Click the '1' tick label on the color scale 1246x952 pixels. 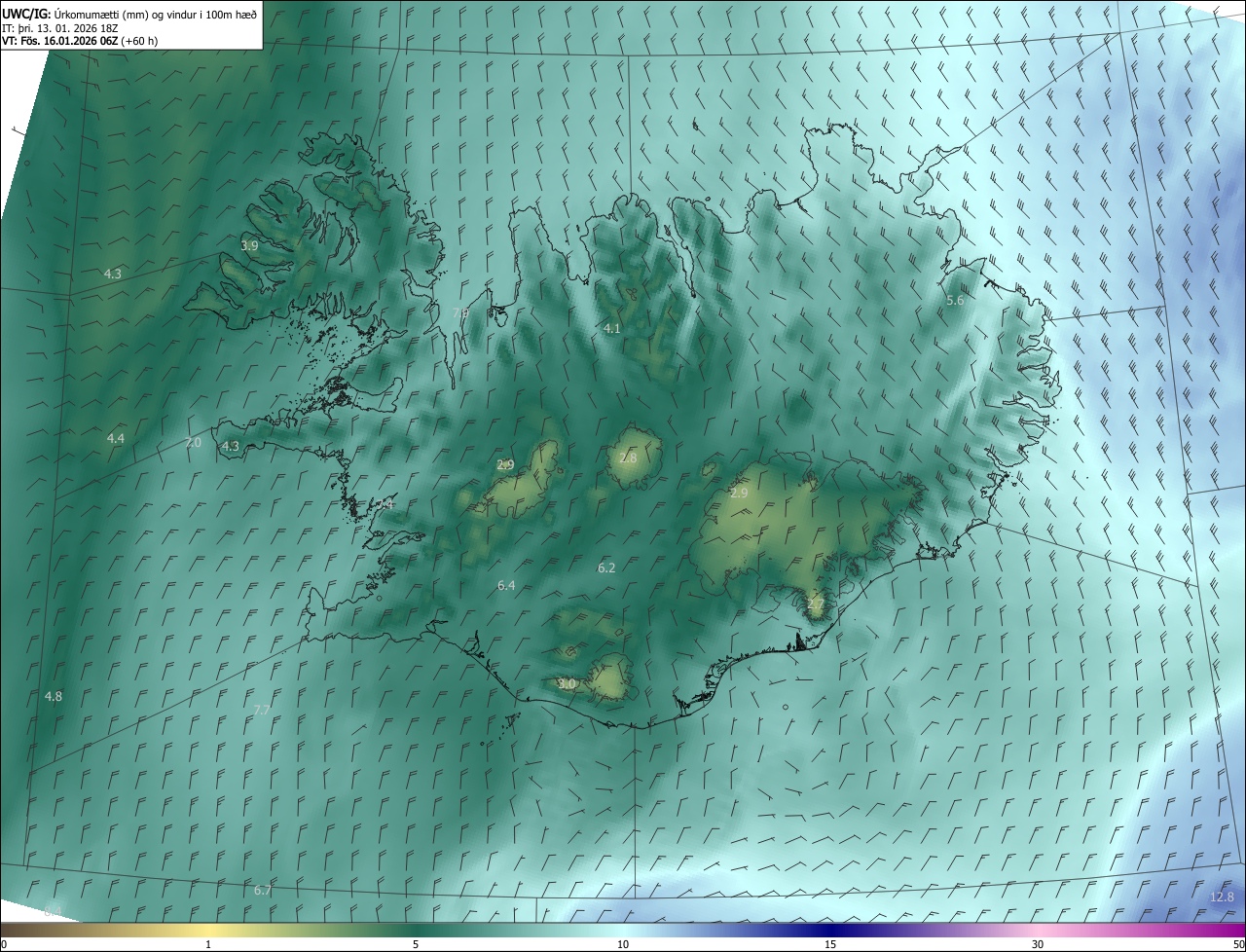click(x=208, y=945)
